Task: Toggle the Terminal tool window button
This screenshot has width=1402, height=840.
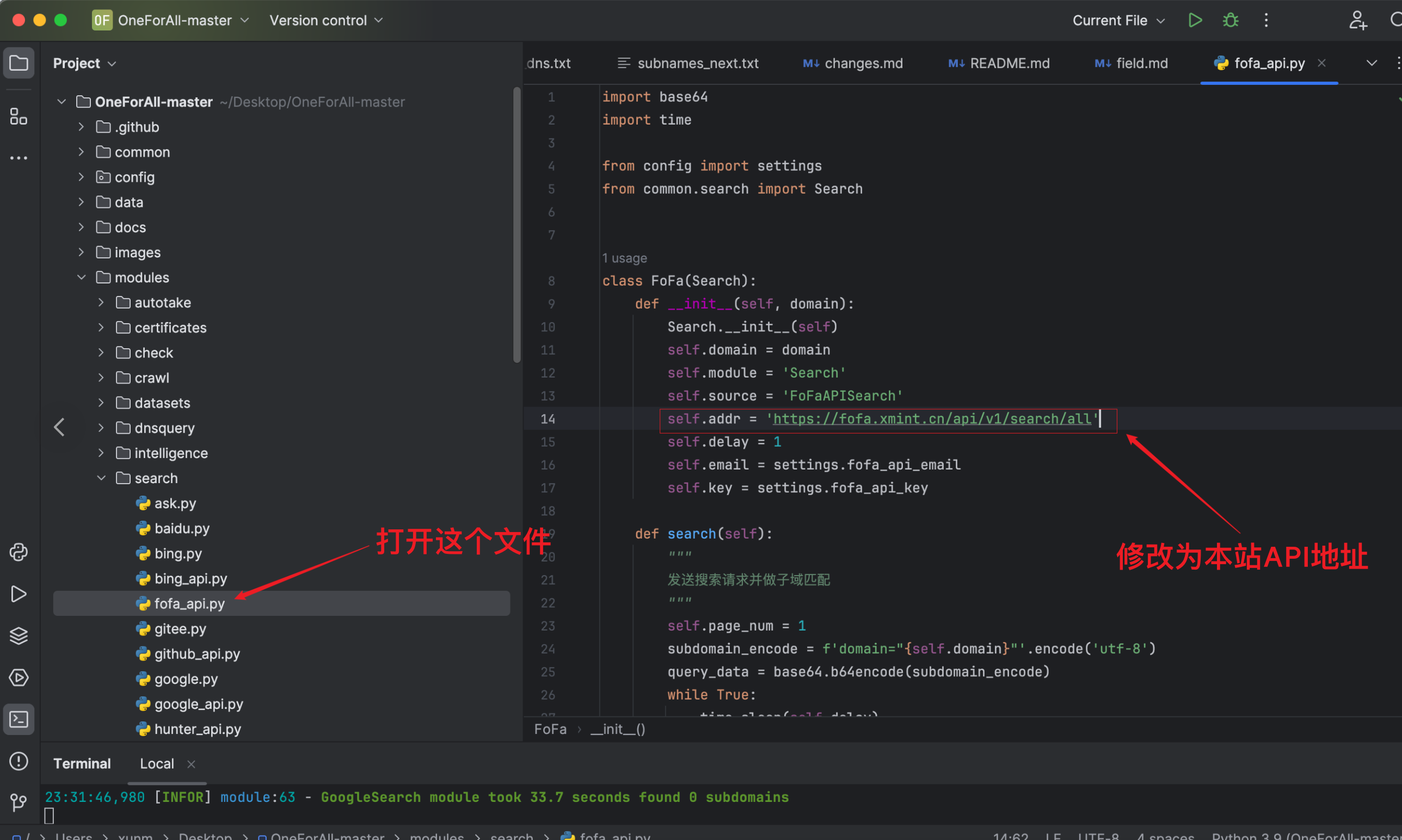Action: pyautogui.click(x=19, y=719)
